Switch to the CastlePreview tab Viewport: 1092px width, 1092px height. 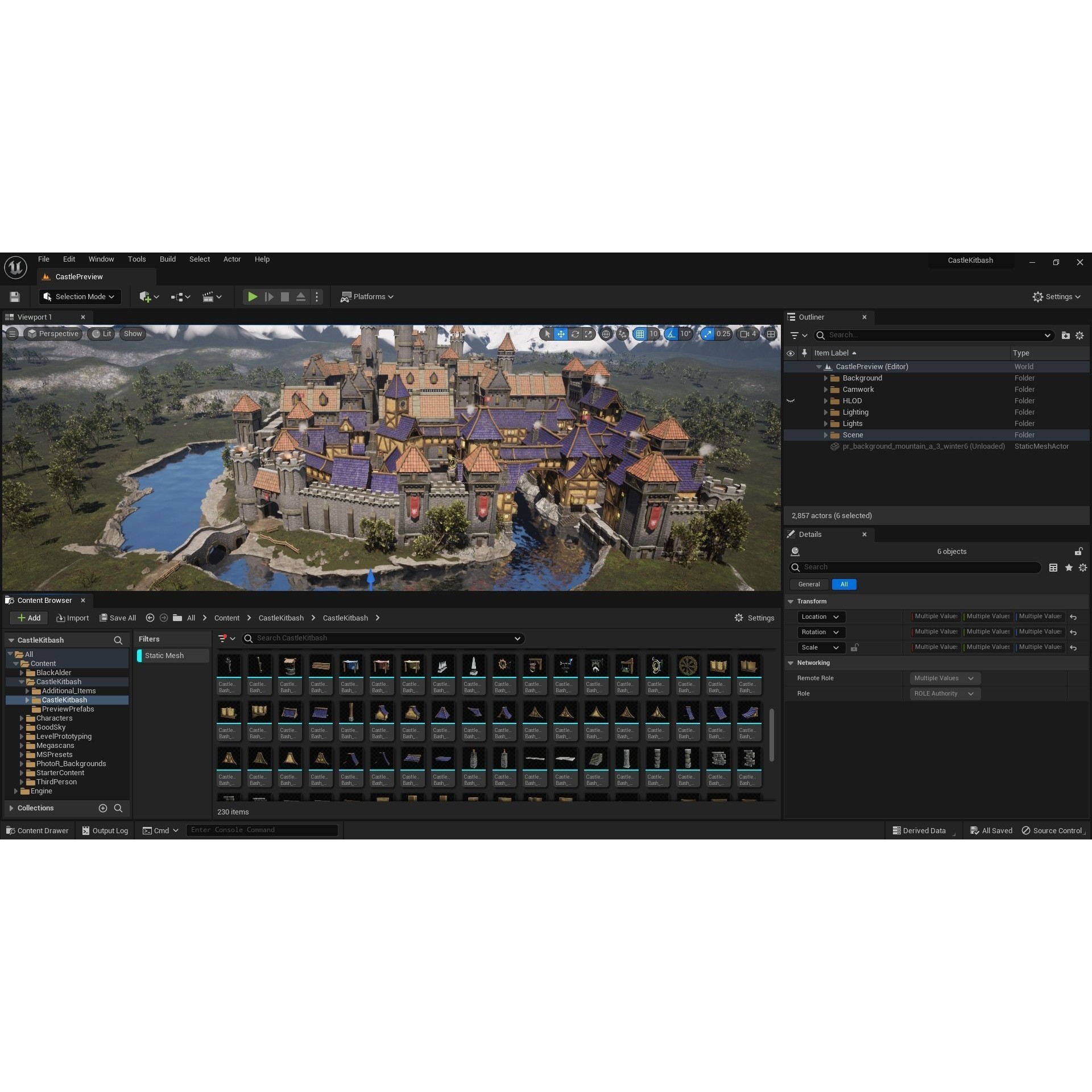coord(80,277)
